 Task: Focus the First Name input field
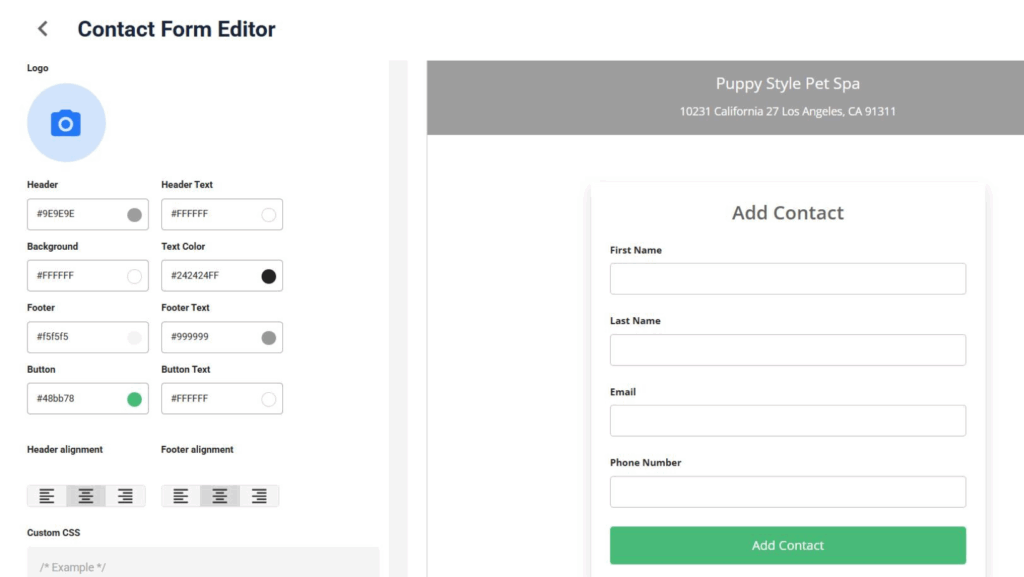pos(788,279)
